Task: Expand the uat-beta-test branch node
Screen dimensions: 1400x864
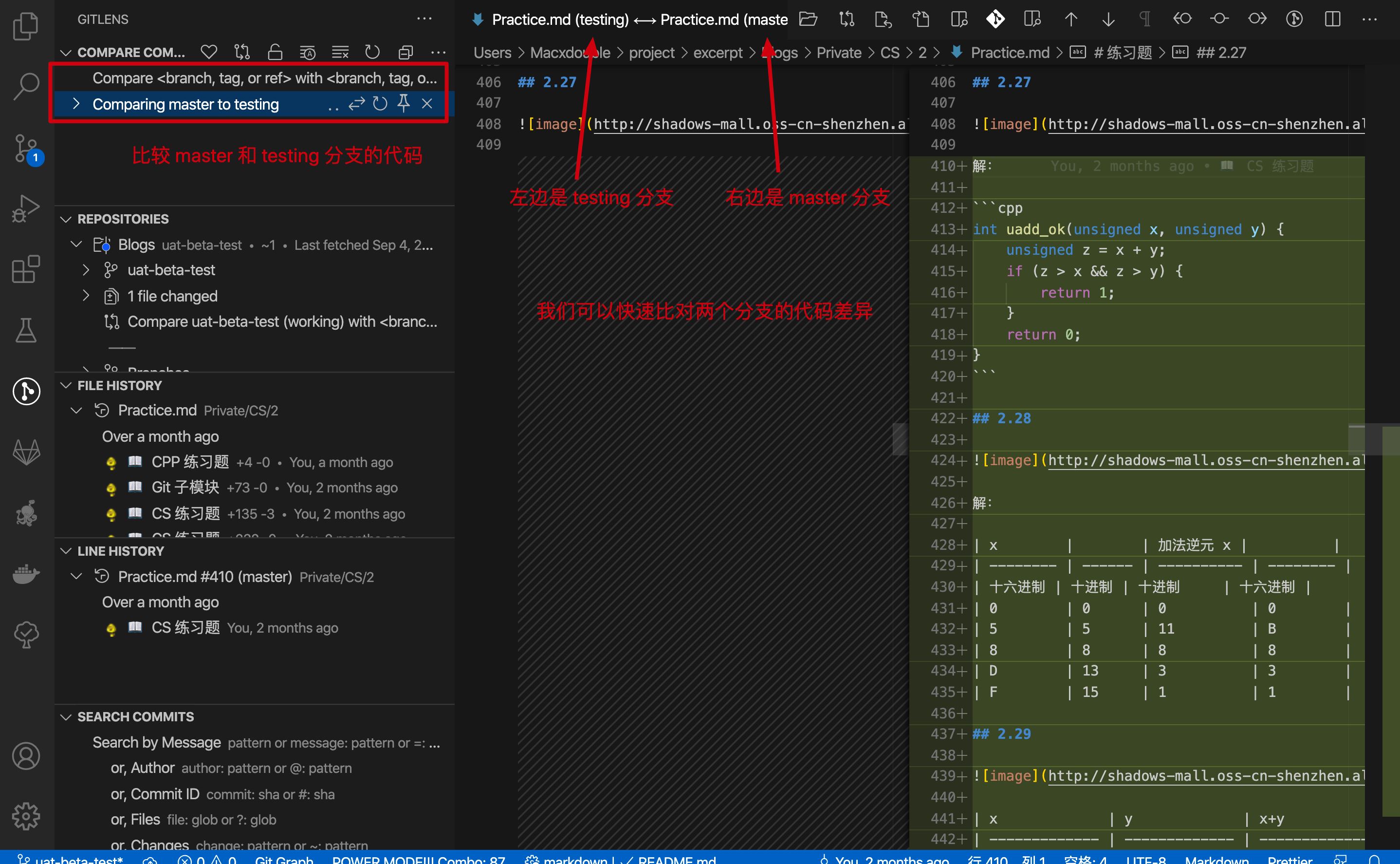Action: pos(86,270)
